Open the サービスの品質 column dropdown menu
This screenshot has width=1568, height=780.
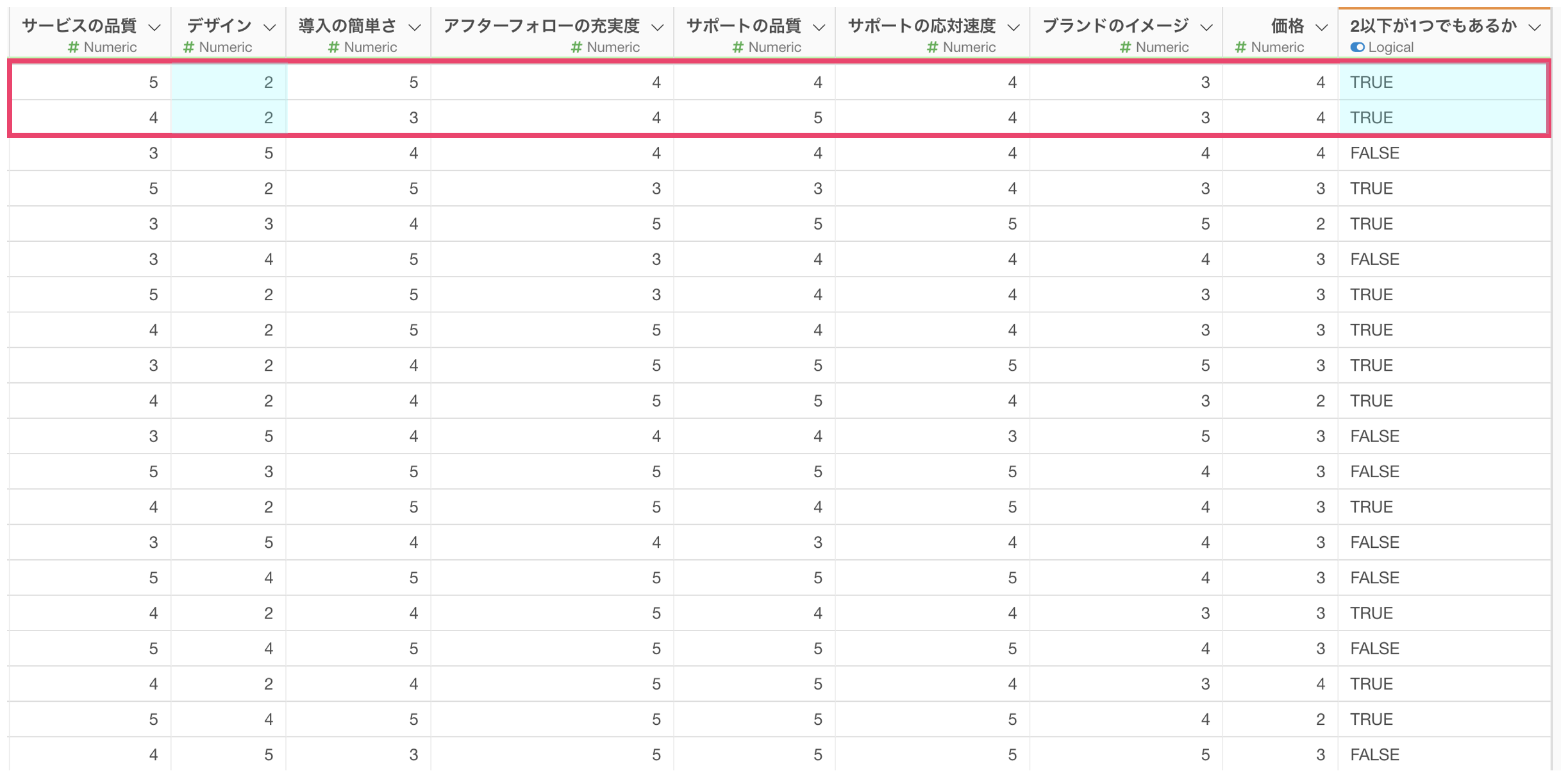coord(154,28)
